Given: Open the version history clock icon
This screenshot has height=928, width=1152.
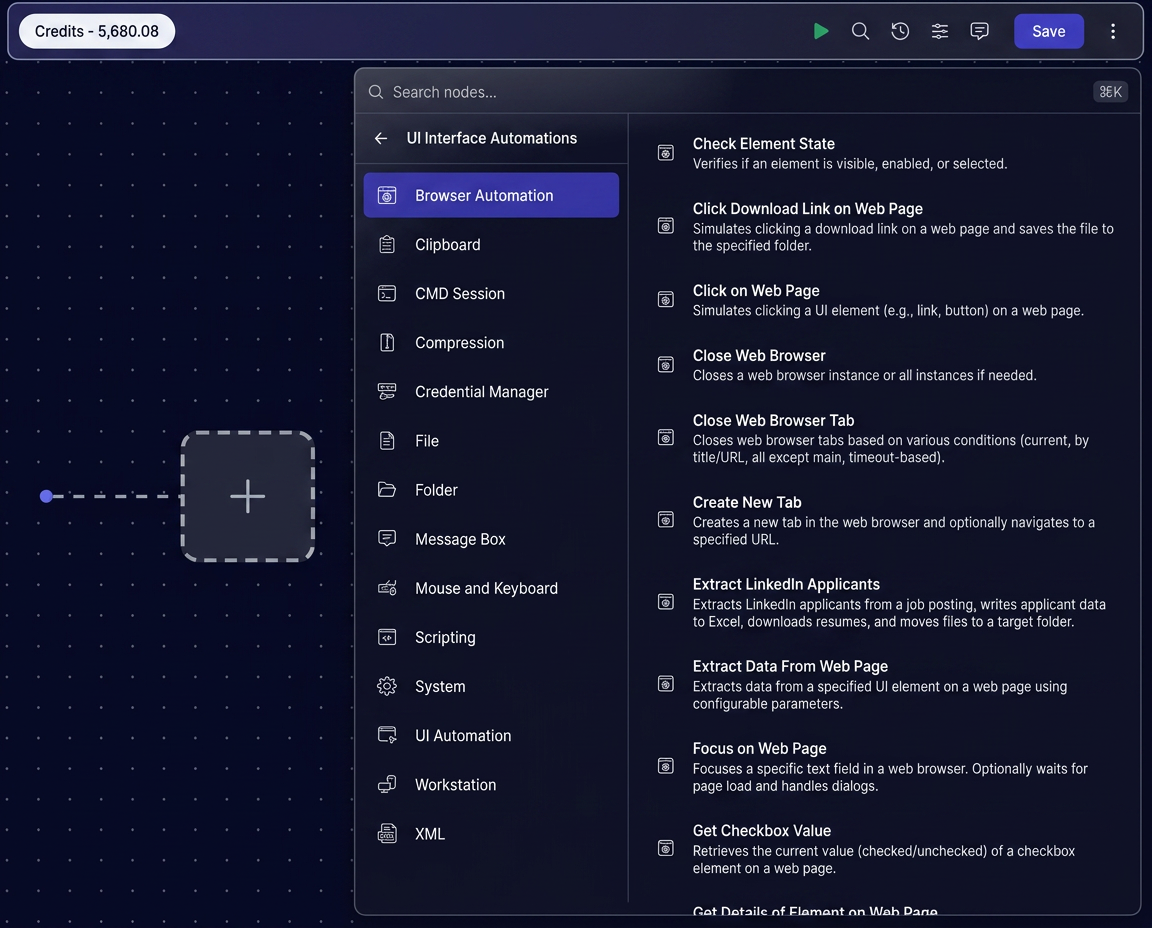Looking at the screenshot, I should 900,31.
